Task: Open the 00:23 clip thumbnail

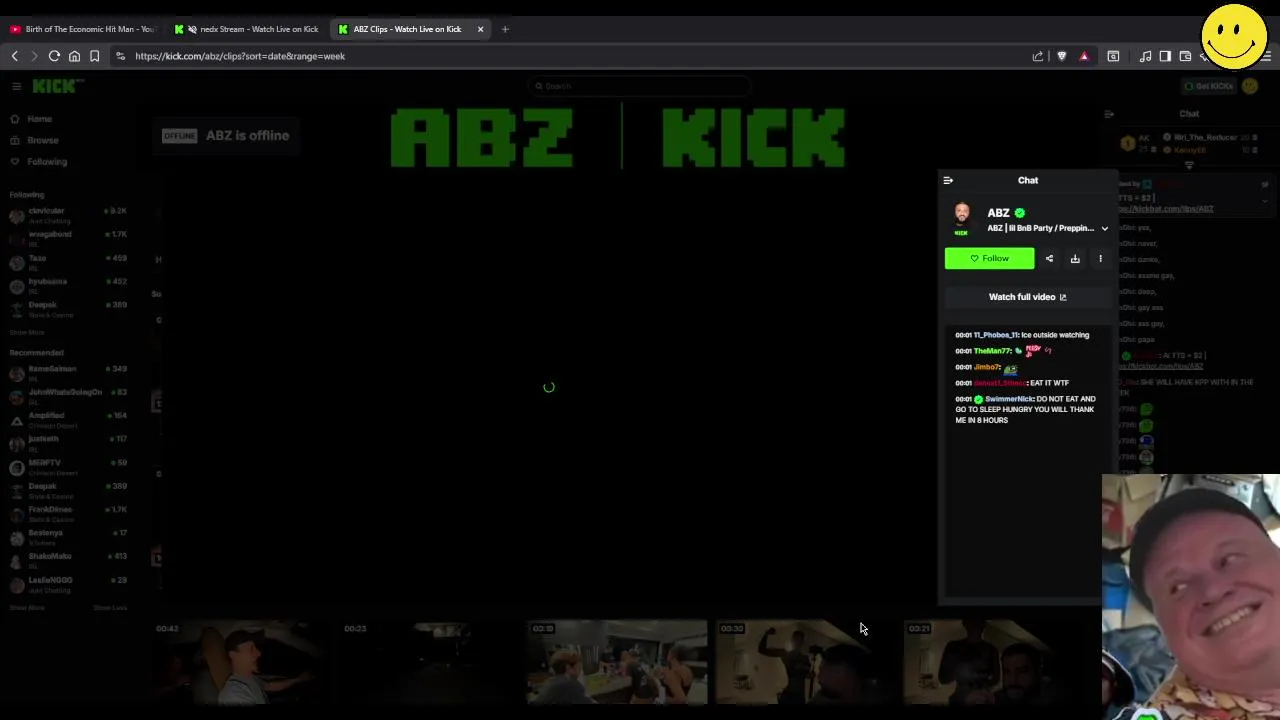Action: click(x=428, y=661)
